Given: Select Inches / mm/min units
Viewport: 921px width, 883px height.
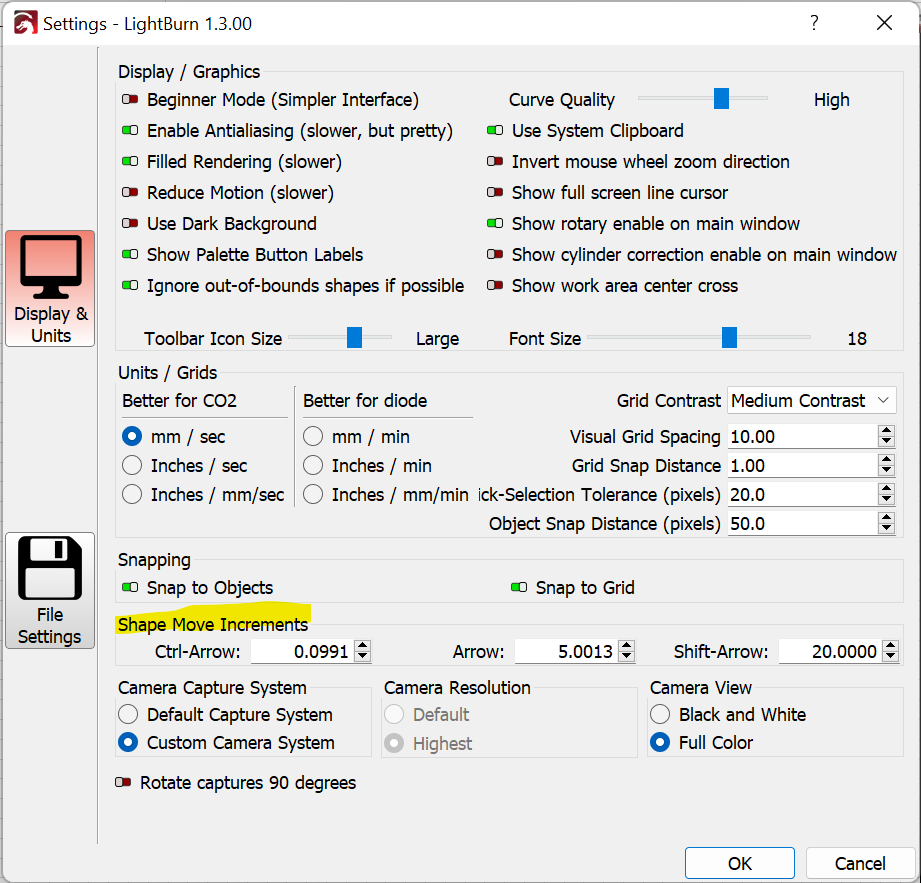Looking at the screenshot, I should click(x=313, y=494).
